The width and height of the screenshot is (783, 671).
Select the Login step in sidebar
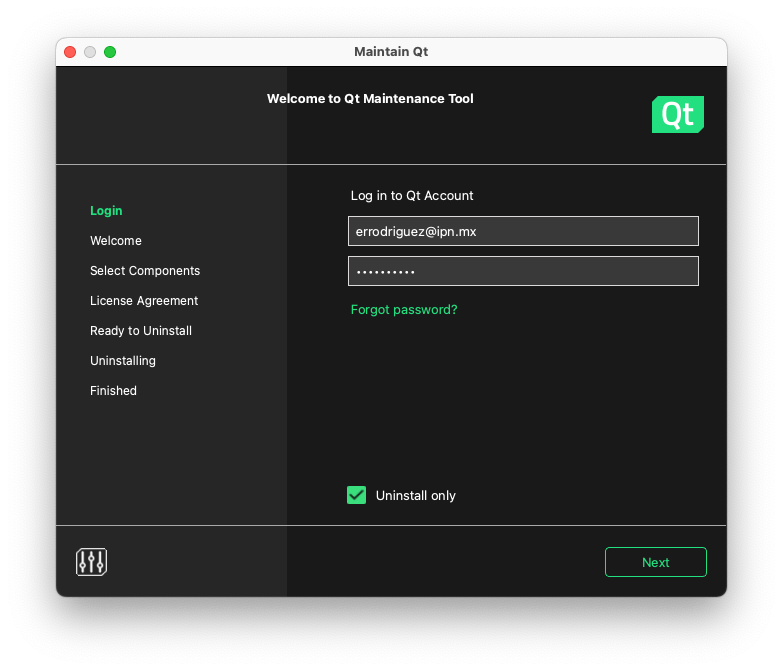click(106, 211)
